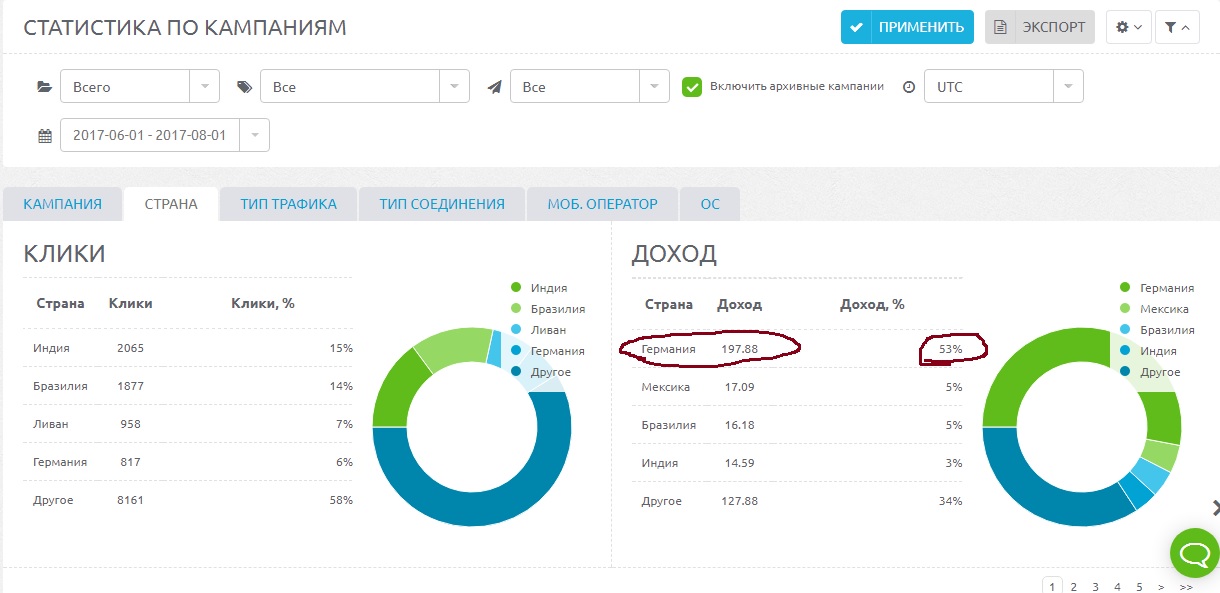1220x593 pixels.
Task: Switch to the ТИП ТРАФИКА tab
Action: pos(288,204)
